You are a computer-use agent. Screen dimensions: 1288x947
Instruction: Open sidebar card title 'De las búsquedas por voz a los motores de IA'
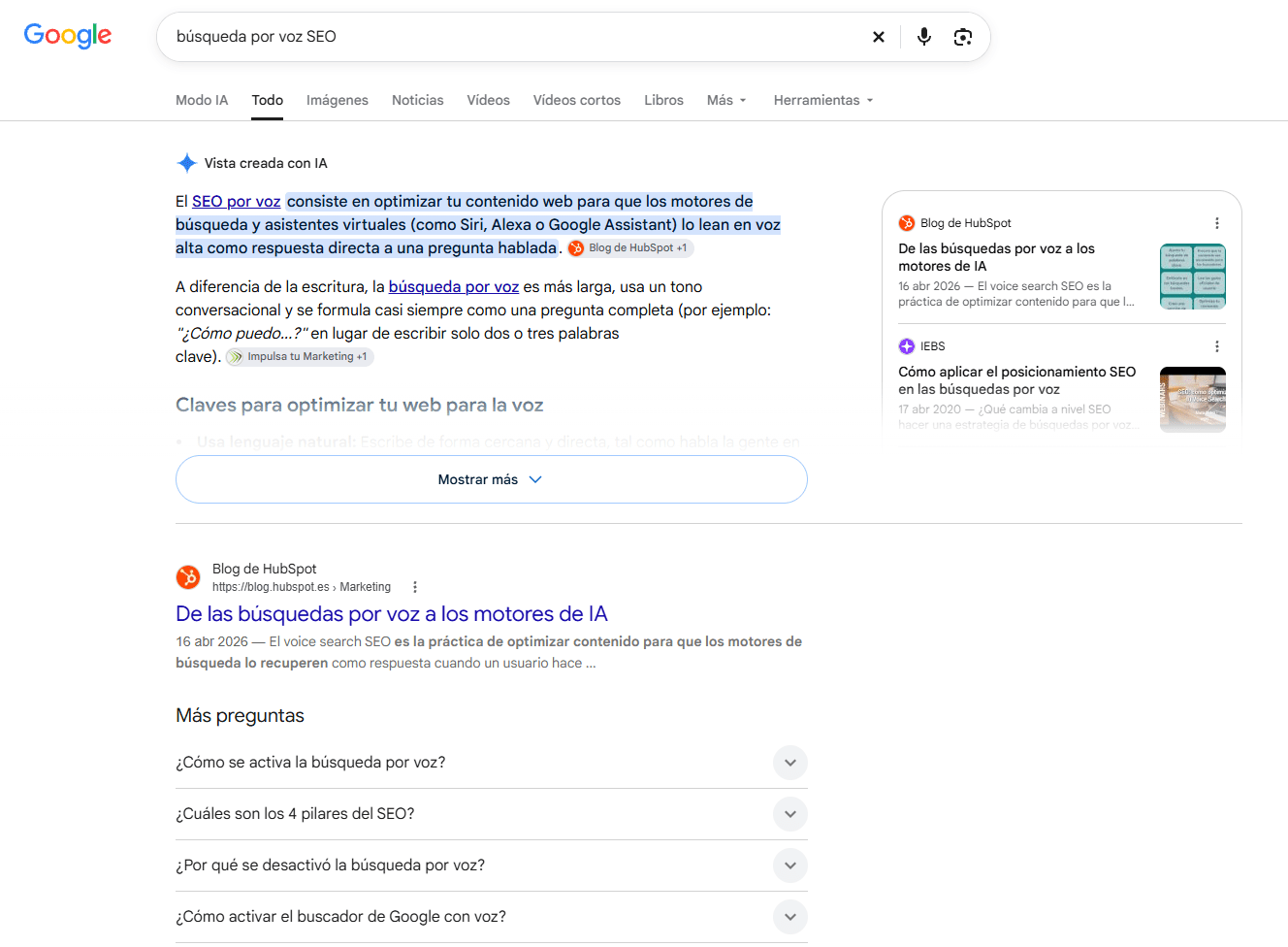click(x=996, y=257)
